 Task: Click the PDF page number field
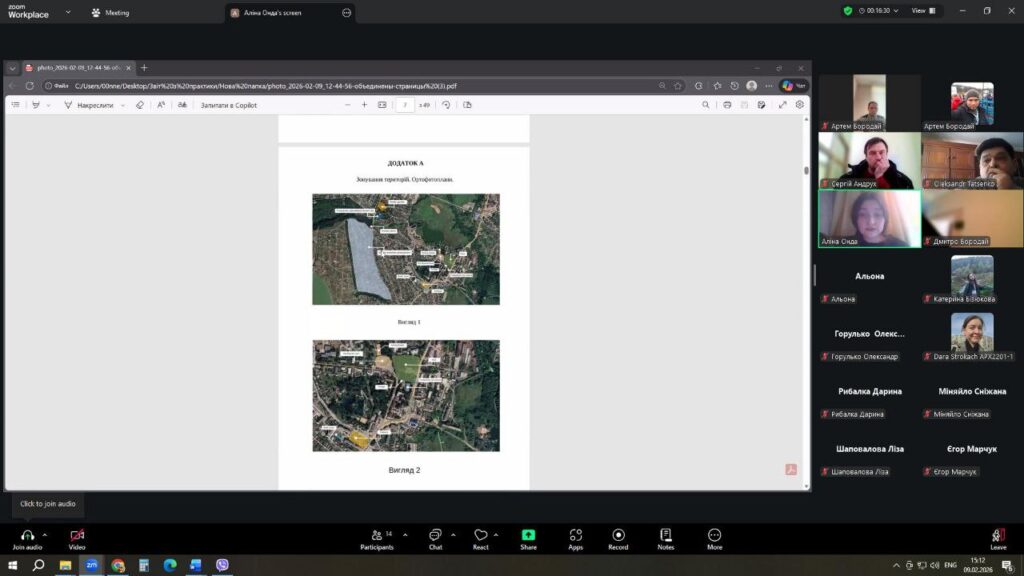coord(405,105)
